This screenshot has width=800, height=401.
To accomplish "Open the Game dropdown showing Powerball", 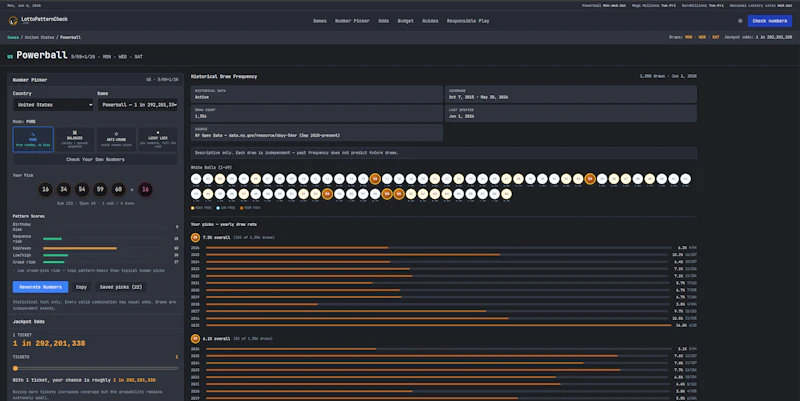I will click(138, 105).
